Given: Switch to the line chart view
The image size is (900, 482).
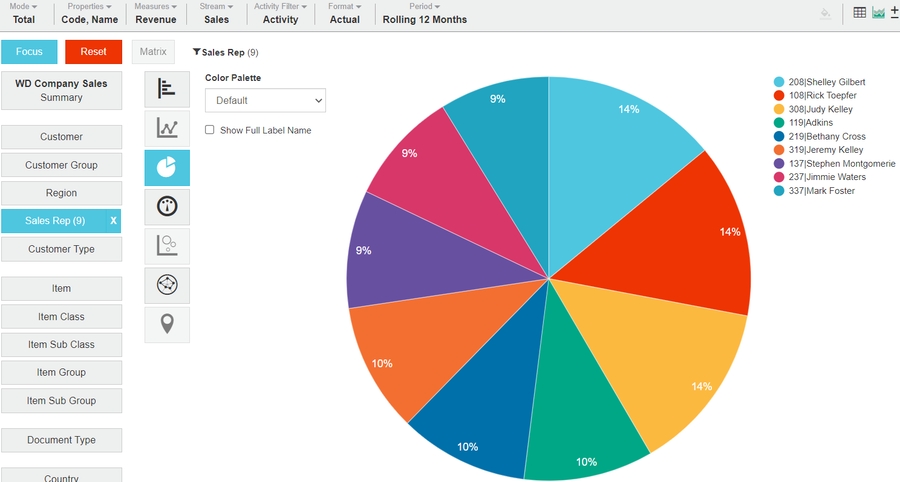Looking at the screenshot, I should tap(167, 128).
